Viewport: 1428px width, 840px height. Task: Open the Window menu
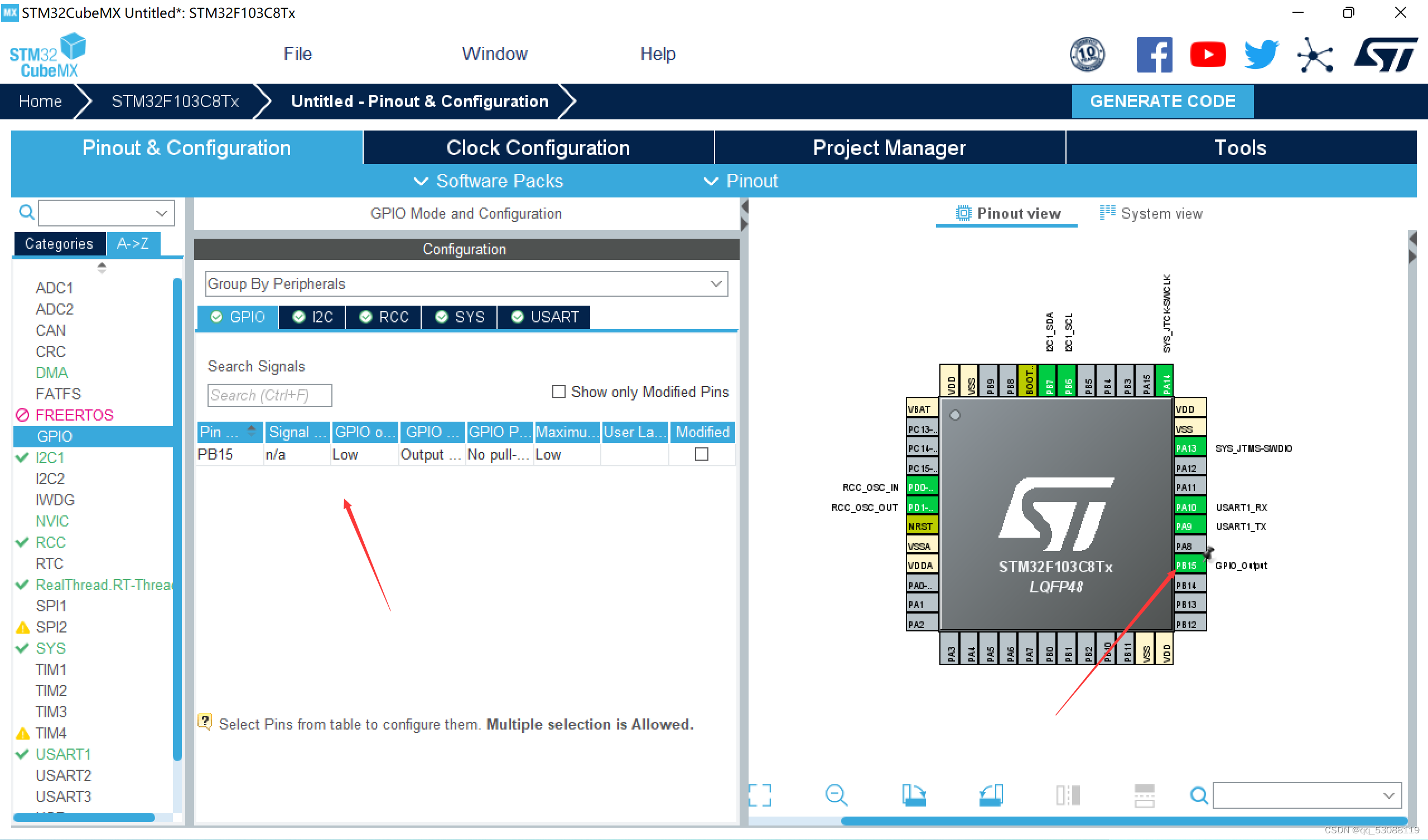[x=494, y=54]
